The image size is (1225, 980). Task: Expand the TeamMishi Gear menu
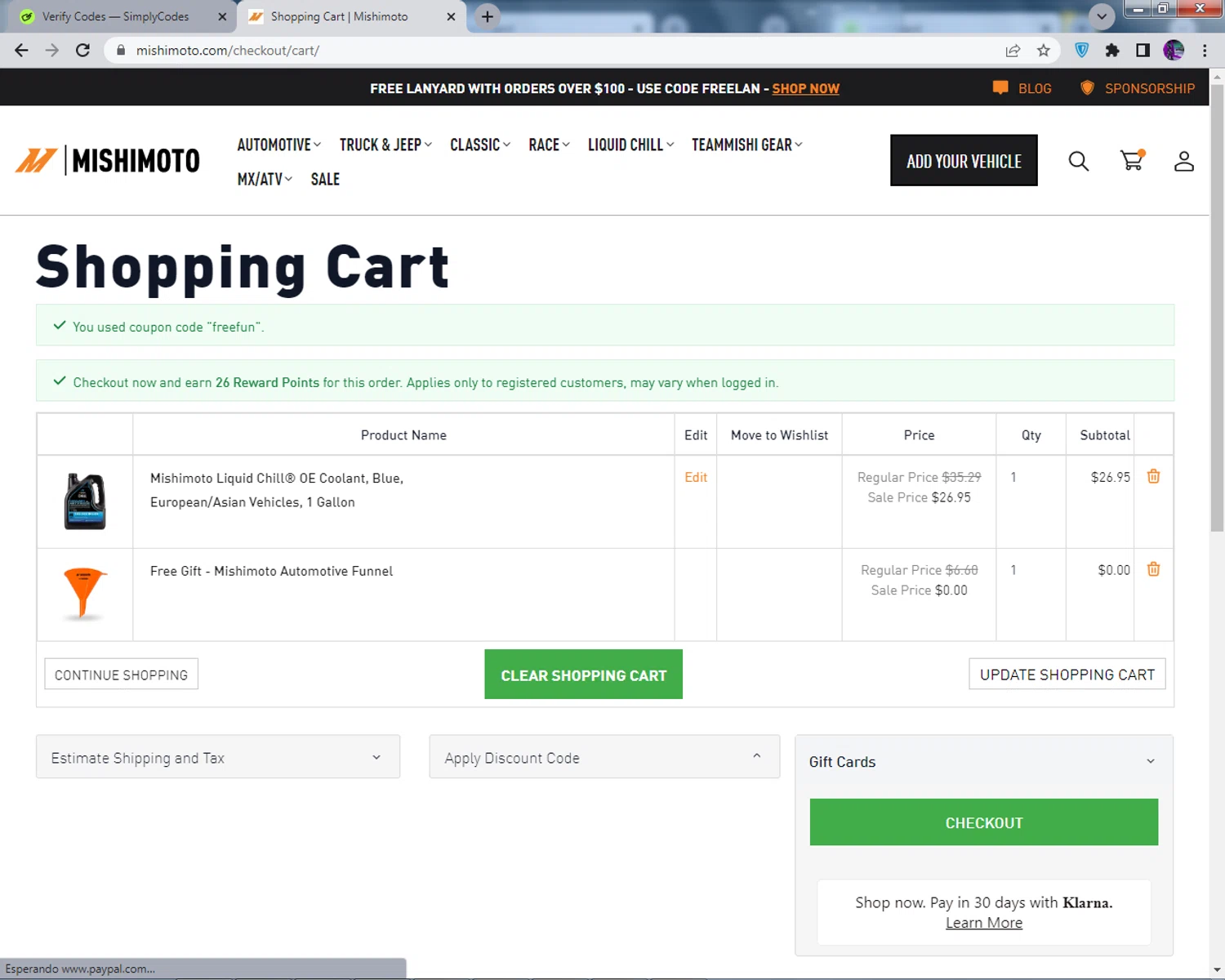746,145
